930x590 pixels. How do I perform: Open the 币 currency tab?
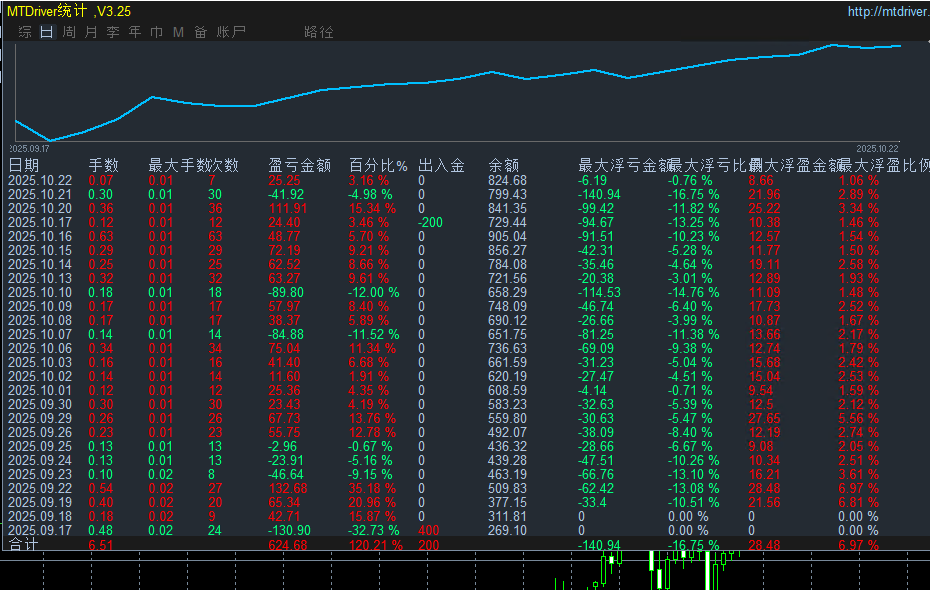coord(157,32)
